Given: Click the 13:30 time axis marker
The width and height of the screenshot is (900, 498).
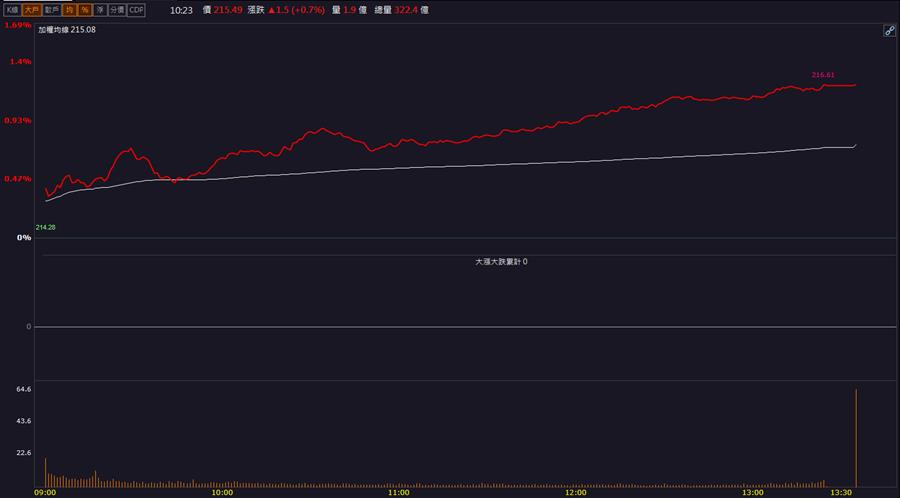Looking at the screenshot, I should point(841,492).
